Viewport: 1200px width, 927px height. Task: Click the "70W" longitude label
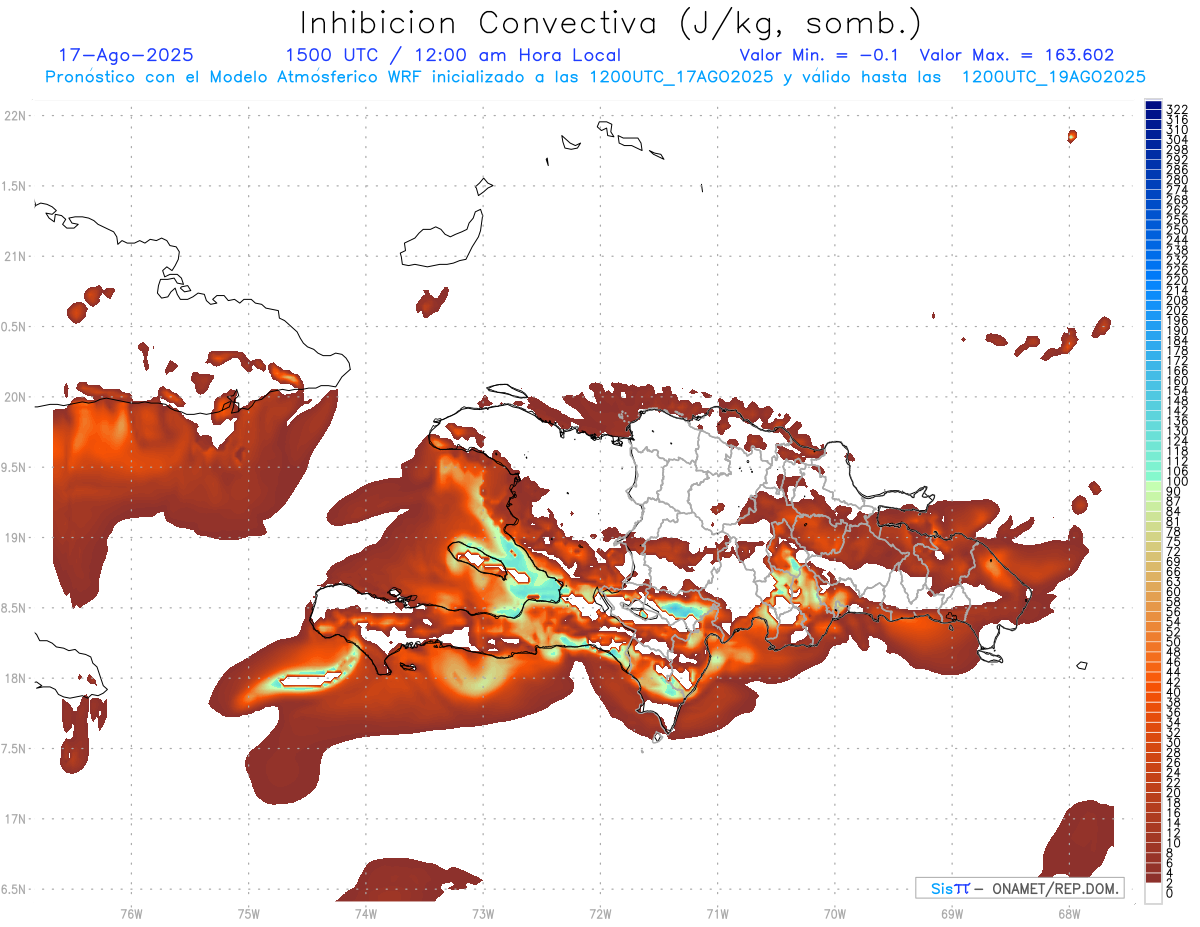click(835, 913)
